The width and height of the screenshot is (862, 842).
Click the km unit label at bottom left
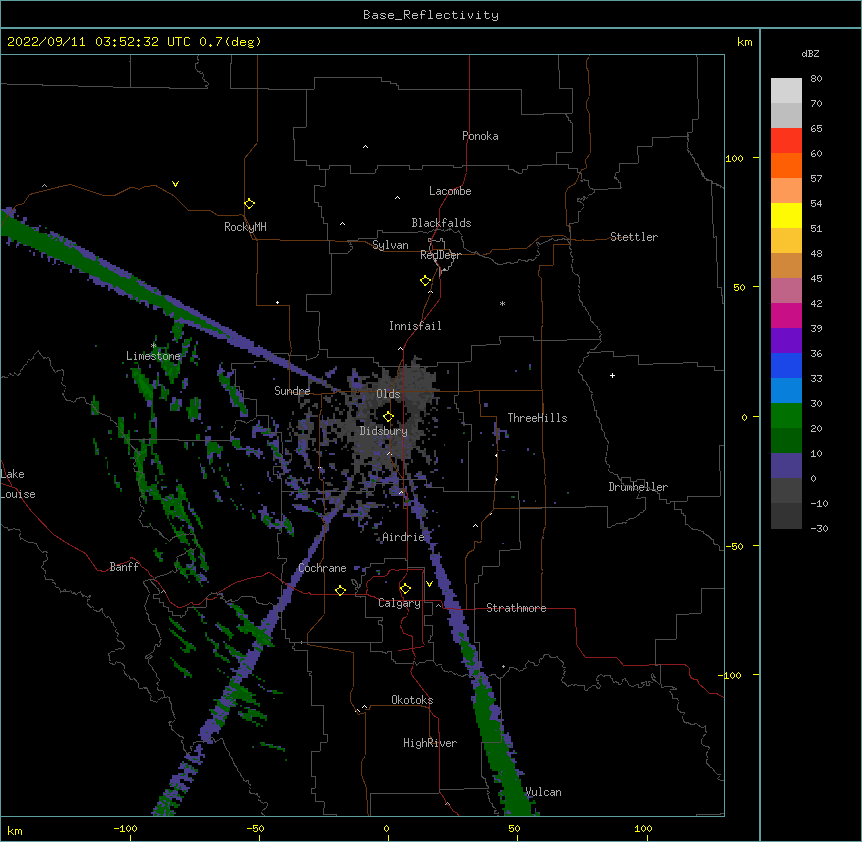(x=15, y=831)
